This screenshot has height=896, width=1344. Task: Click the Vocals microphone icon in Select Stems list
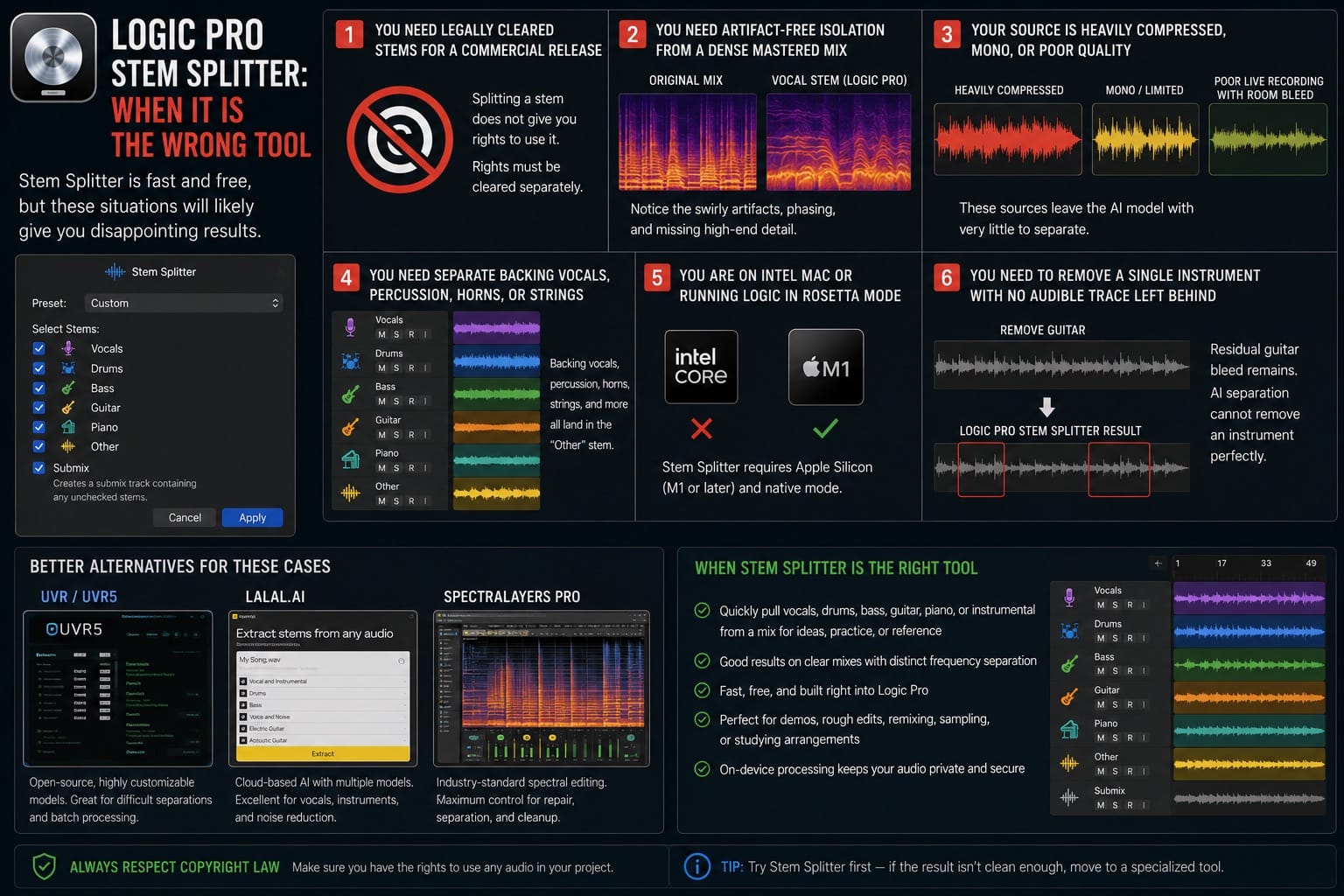click(x=68, y=348)
